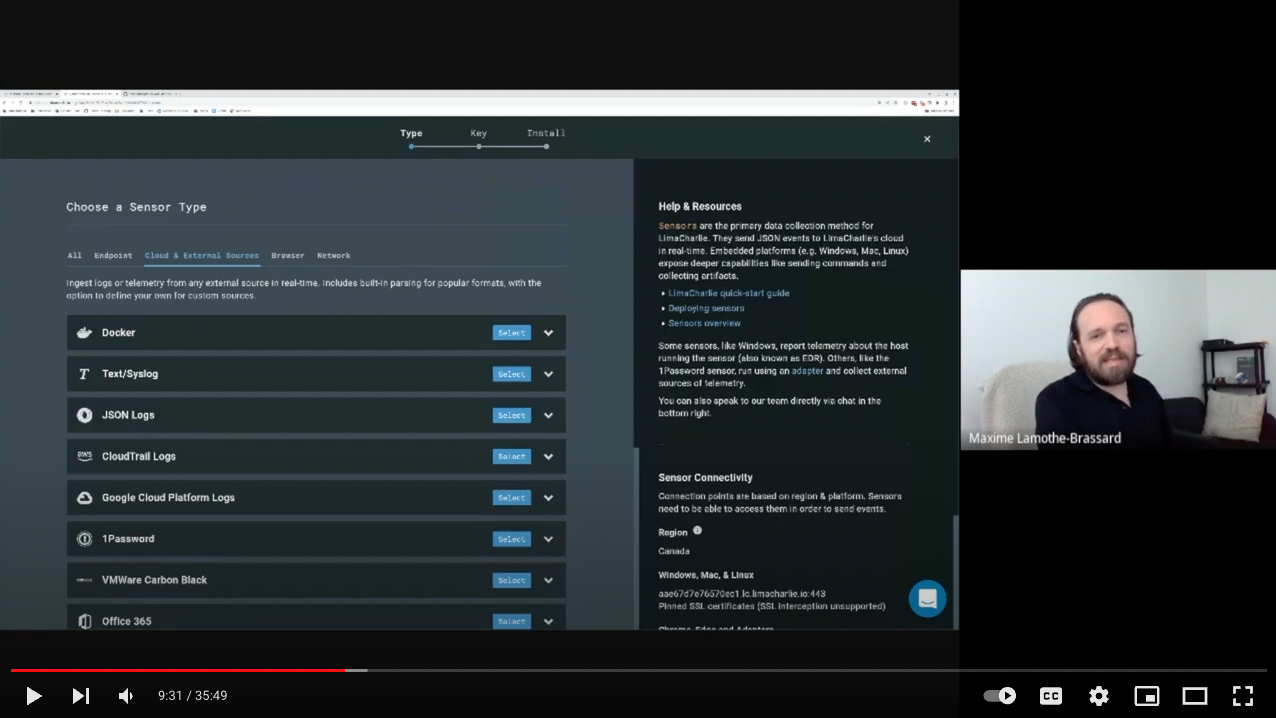This screenshot has height=718, width=1276.
Task: Switch to the All tab
Action: (74, 255)
